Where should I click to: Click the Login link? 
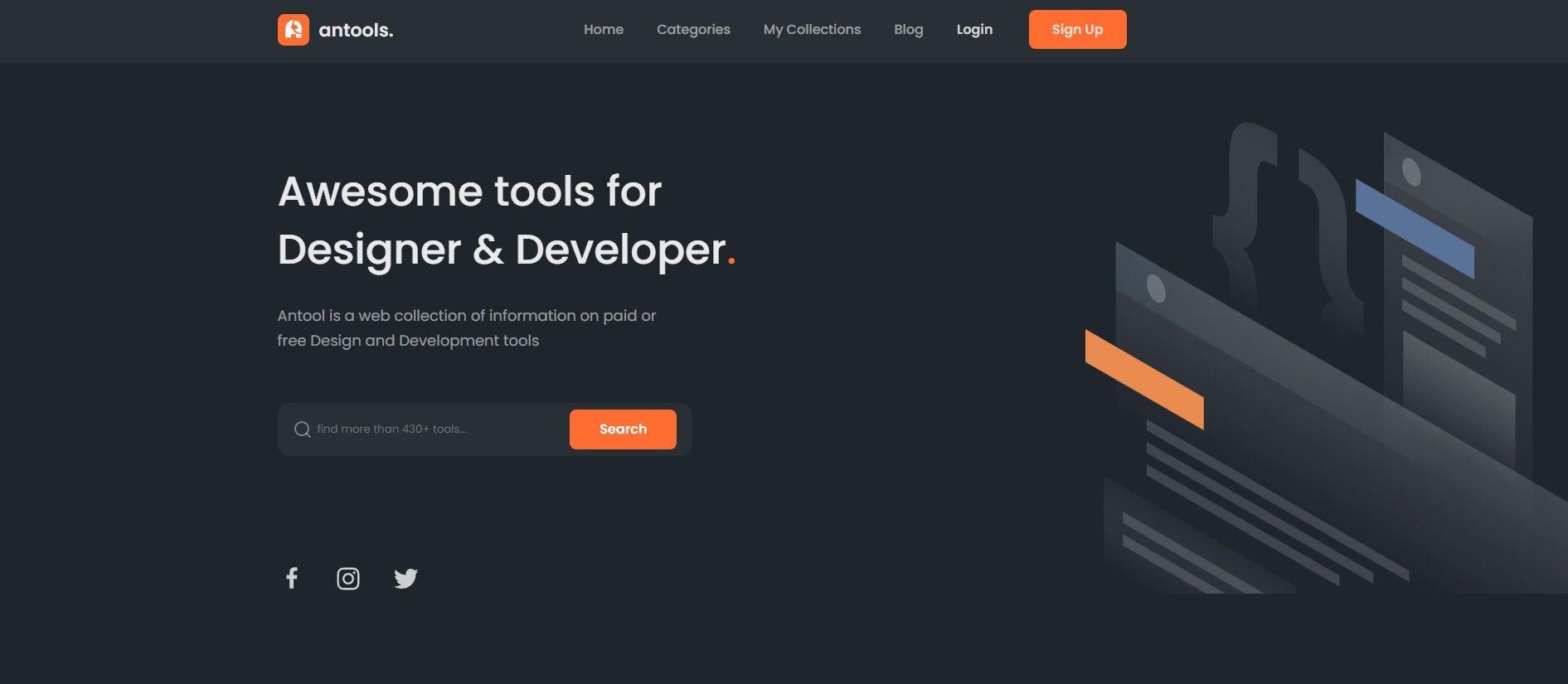pyautogui.click(x=974, y=30)
